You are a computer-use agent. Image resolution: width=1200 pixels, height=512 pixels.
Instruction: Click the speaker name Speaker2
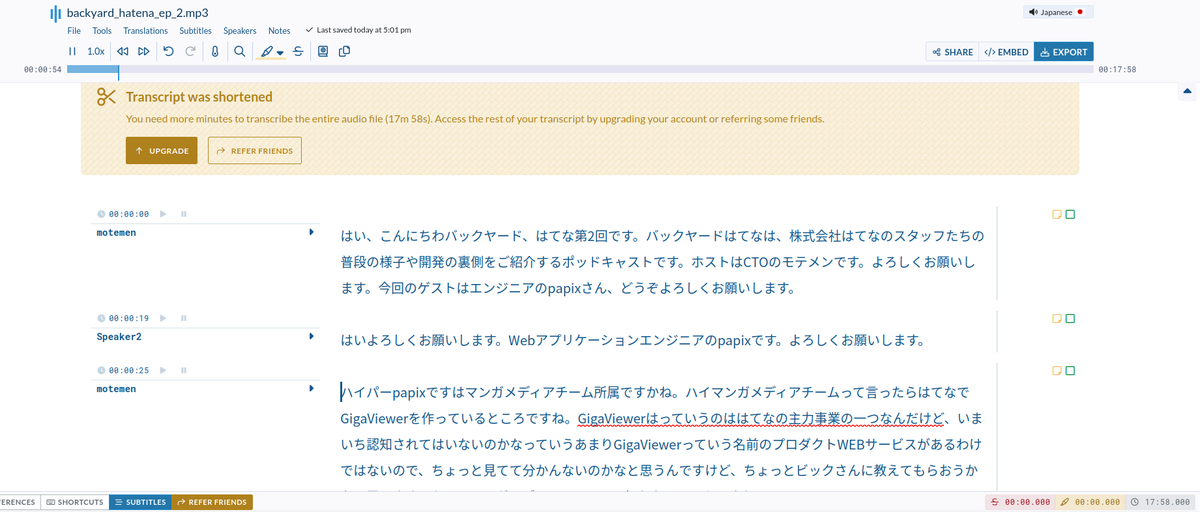click(x=119, y=336)
